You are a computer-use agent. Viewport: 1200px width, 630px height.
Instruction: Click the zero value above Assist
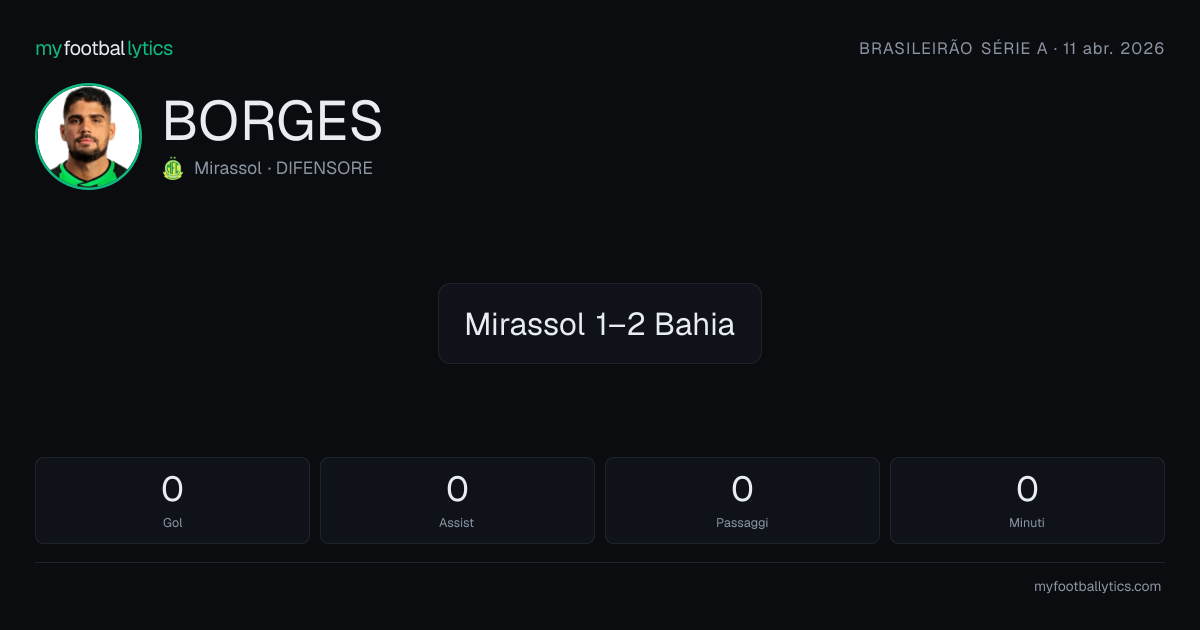[457, 489]
